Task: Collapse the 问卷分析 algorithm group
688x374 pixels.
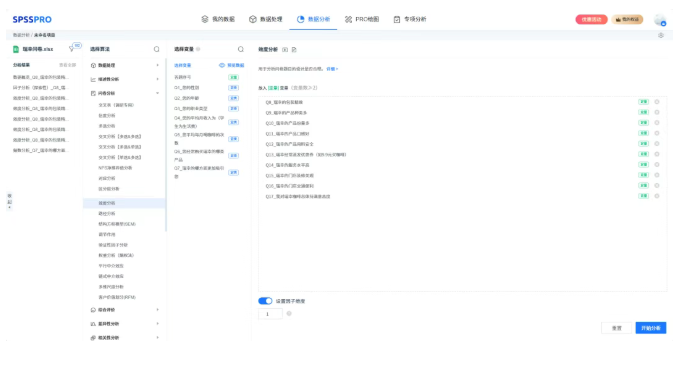Action: [x=125, y=93]
